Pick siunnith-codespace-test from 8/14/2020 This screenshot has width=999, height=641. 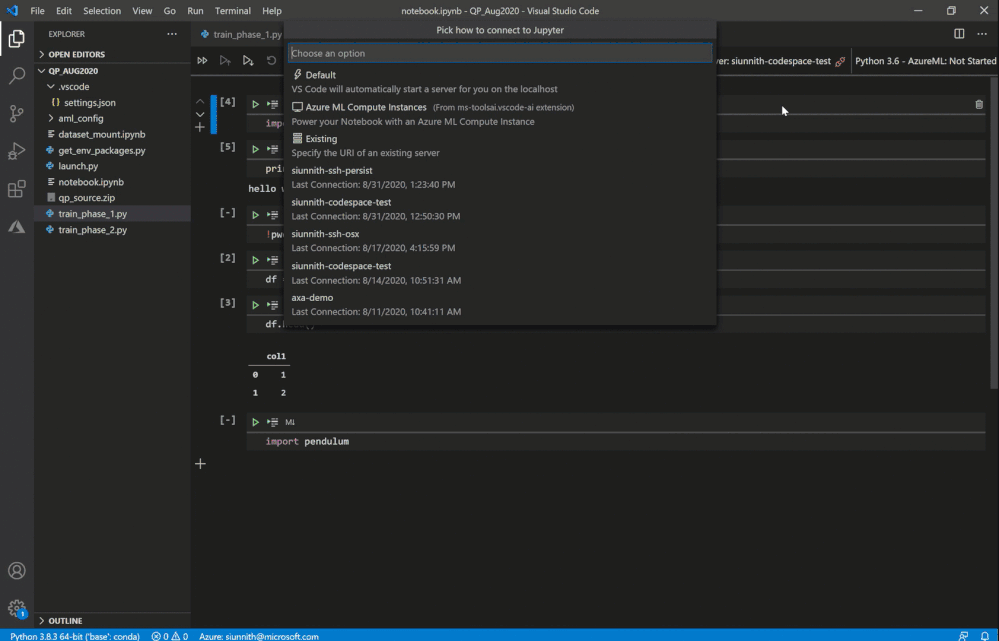point(500,273)
